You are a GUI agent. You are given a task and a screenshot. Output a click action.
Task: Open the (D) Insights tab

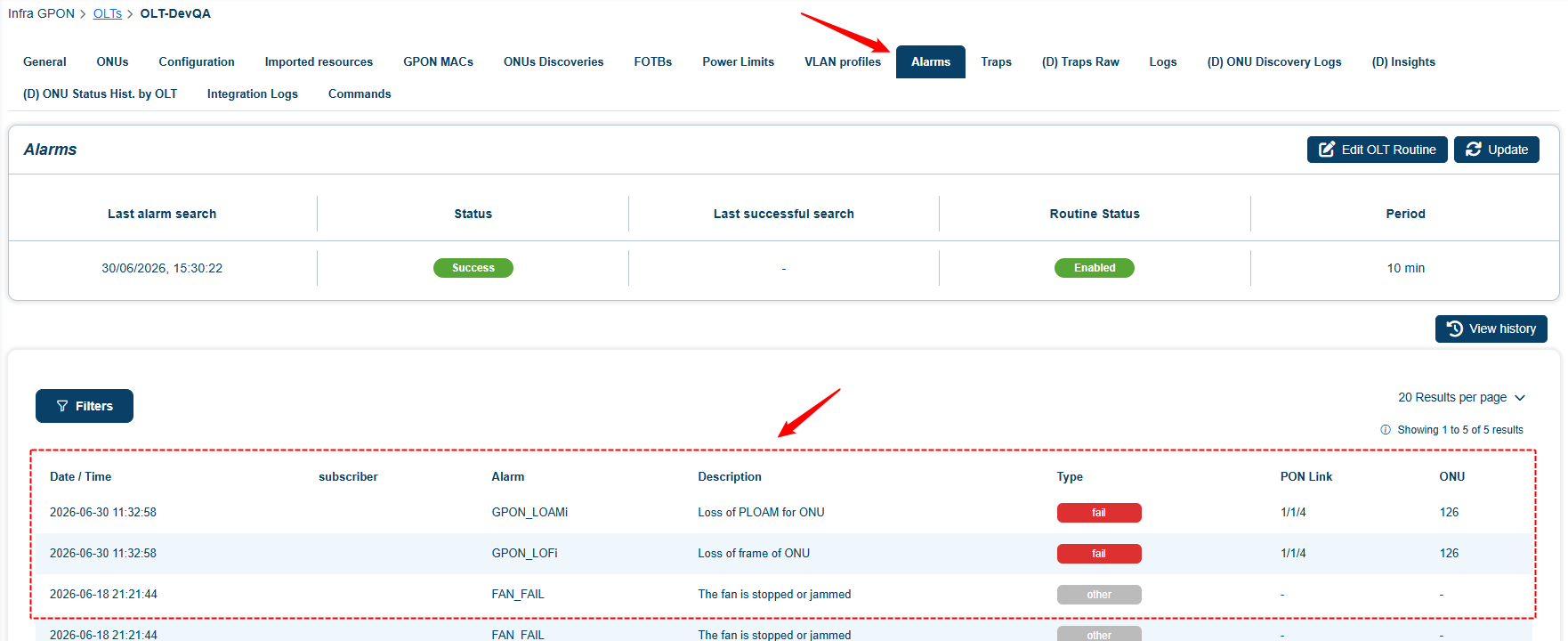click(1403, 61)
